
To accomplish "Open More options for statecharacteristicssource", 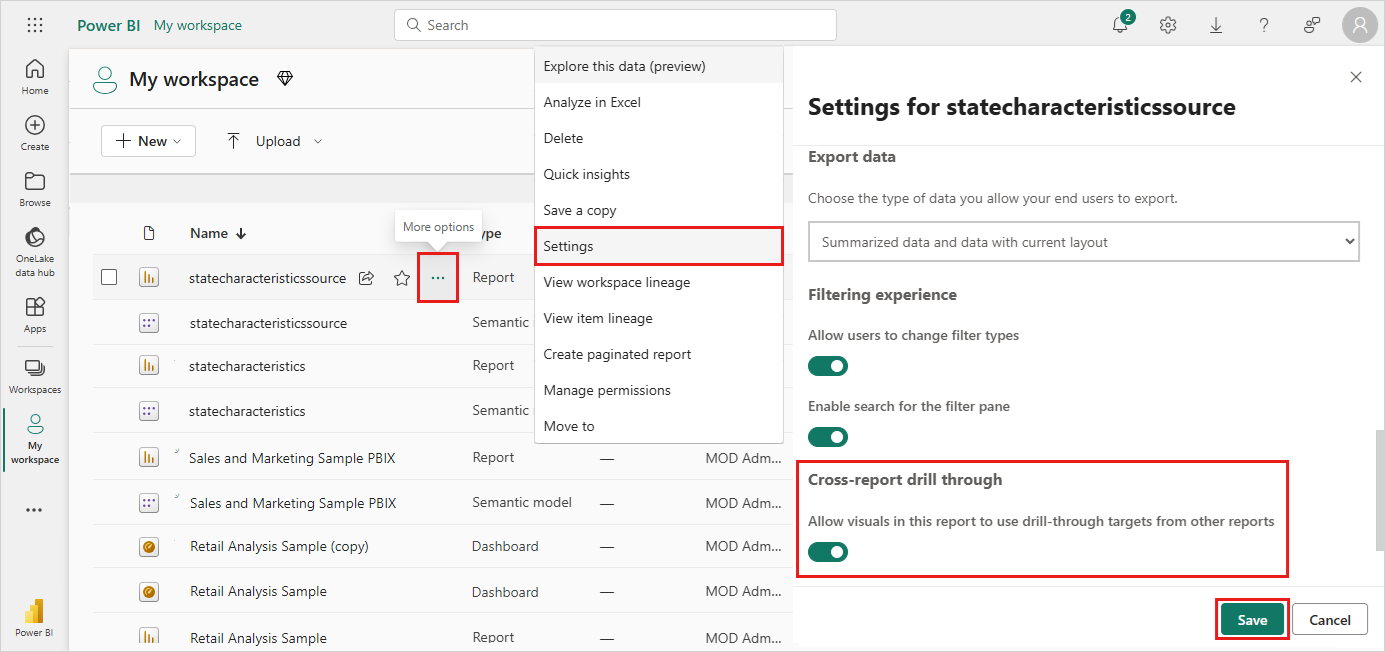I will click(438, 278).
